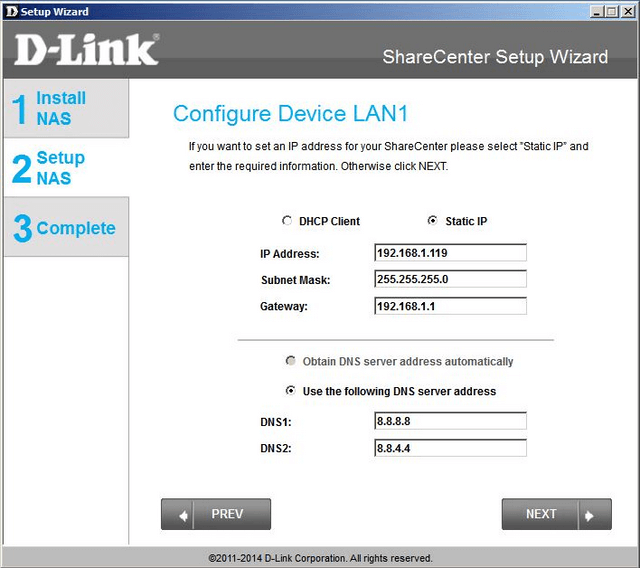
Task: Close the Setup Wizard window
Action: [x=628, y=12]
